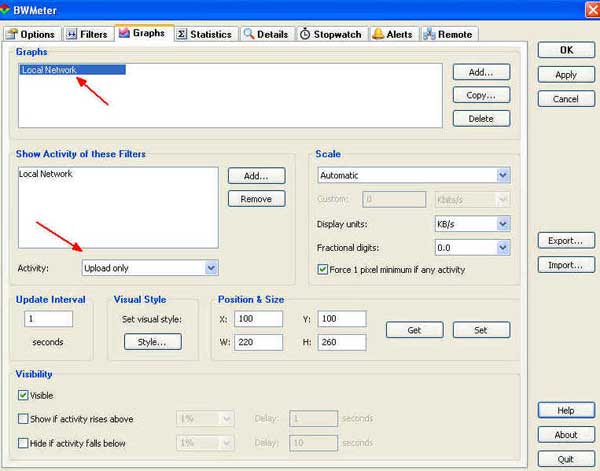600x471 pixels.
Task: Go to the Stopwatch tab
Action: click(x=331, y=34)
